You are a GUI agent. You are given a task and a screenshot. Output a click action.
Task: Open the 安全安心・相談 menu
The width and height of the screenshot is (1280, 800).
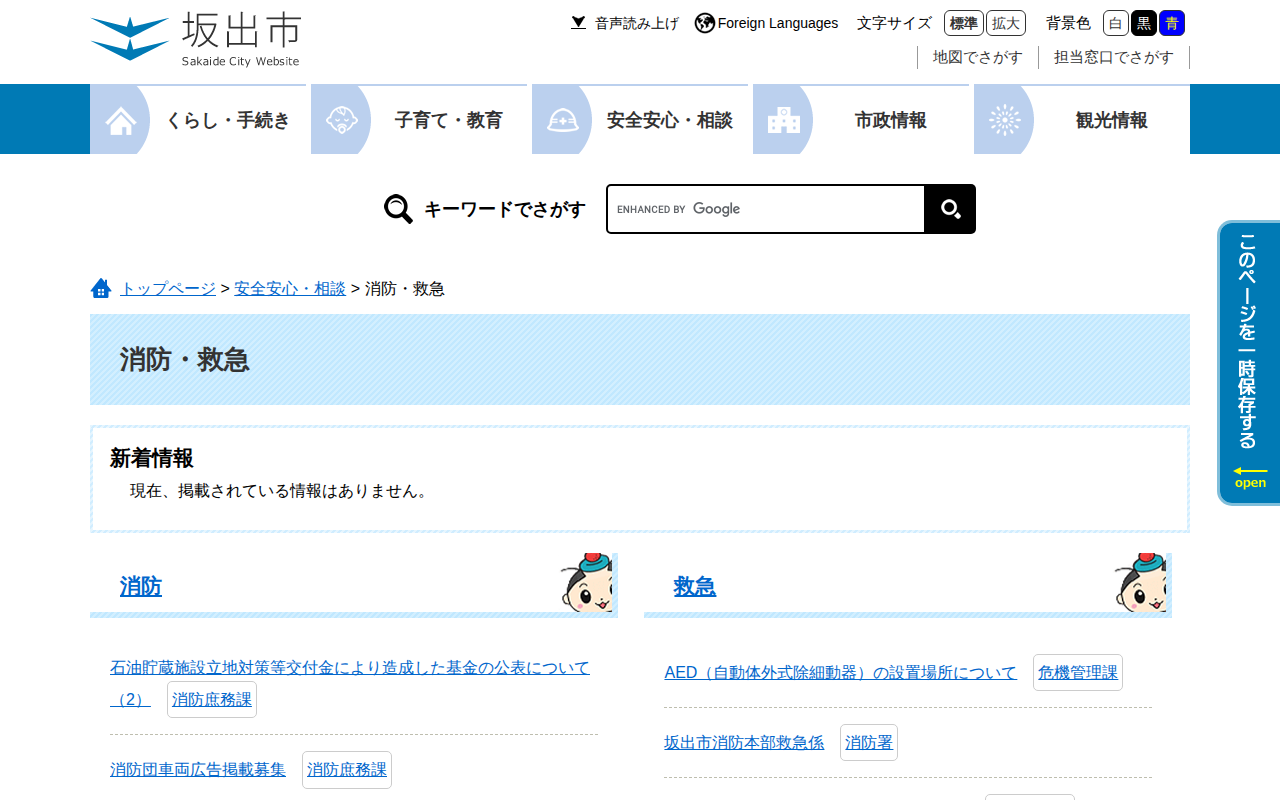point(640,120)
